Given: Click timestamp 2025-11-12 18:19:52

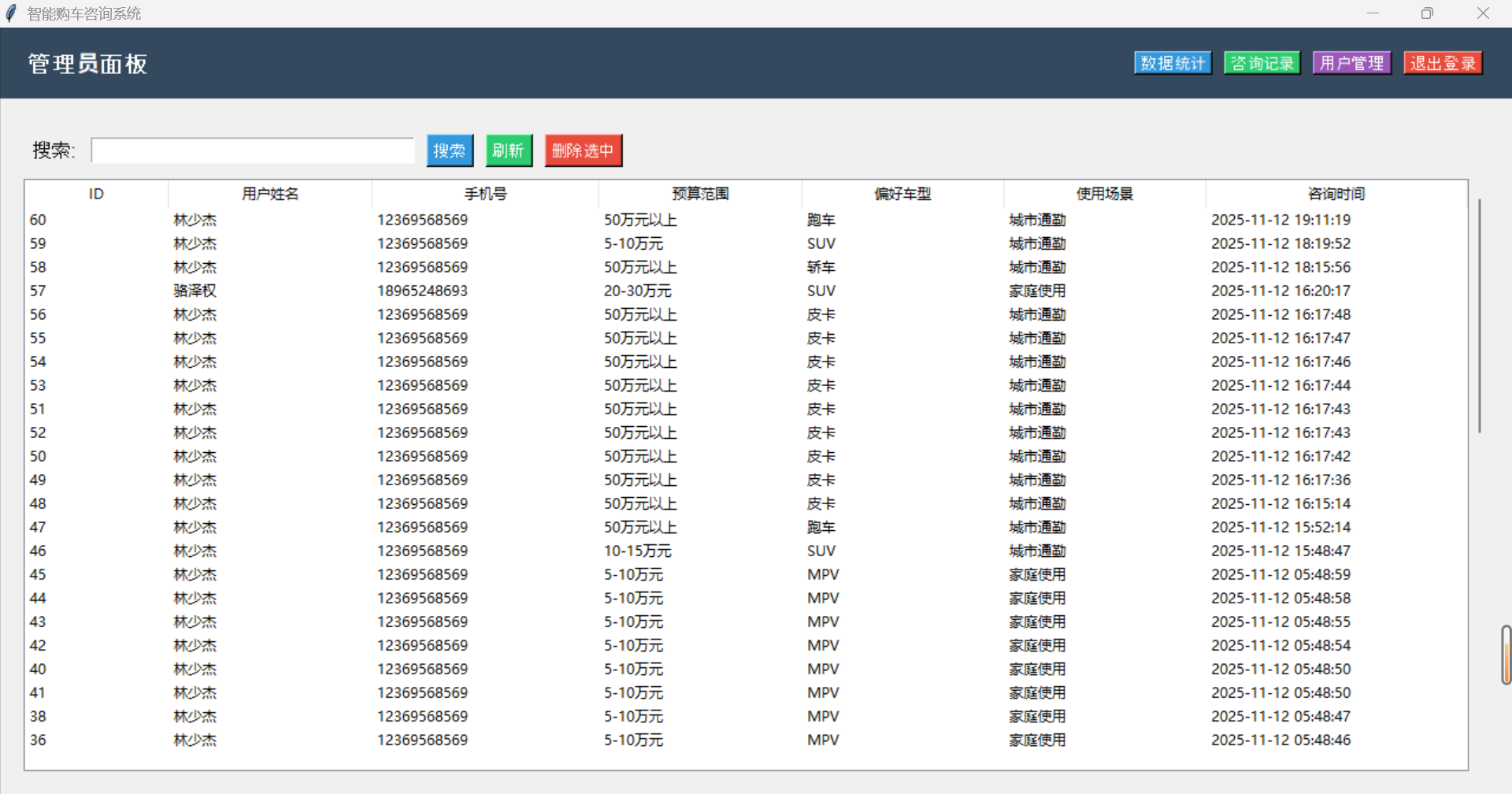Looking at the screenshot, I should (1280, 243).
